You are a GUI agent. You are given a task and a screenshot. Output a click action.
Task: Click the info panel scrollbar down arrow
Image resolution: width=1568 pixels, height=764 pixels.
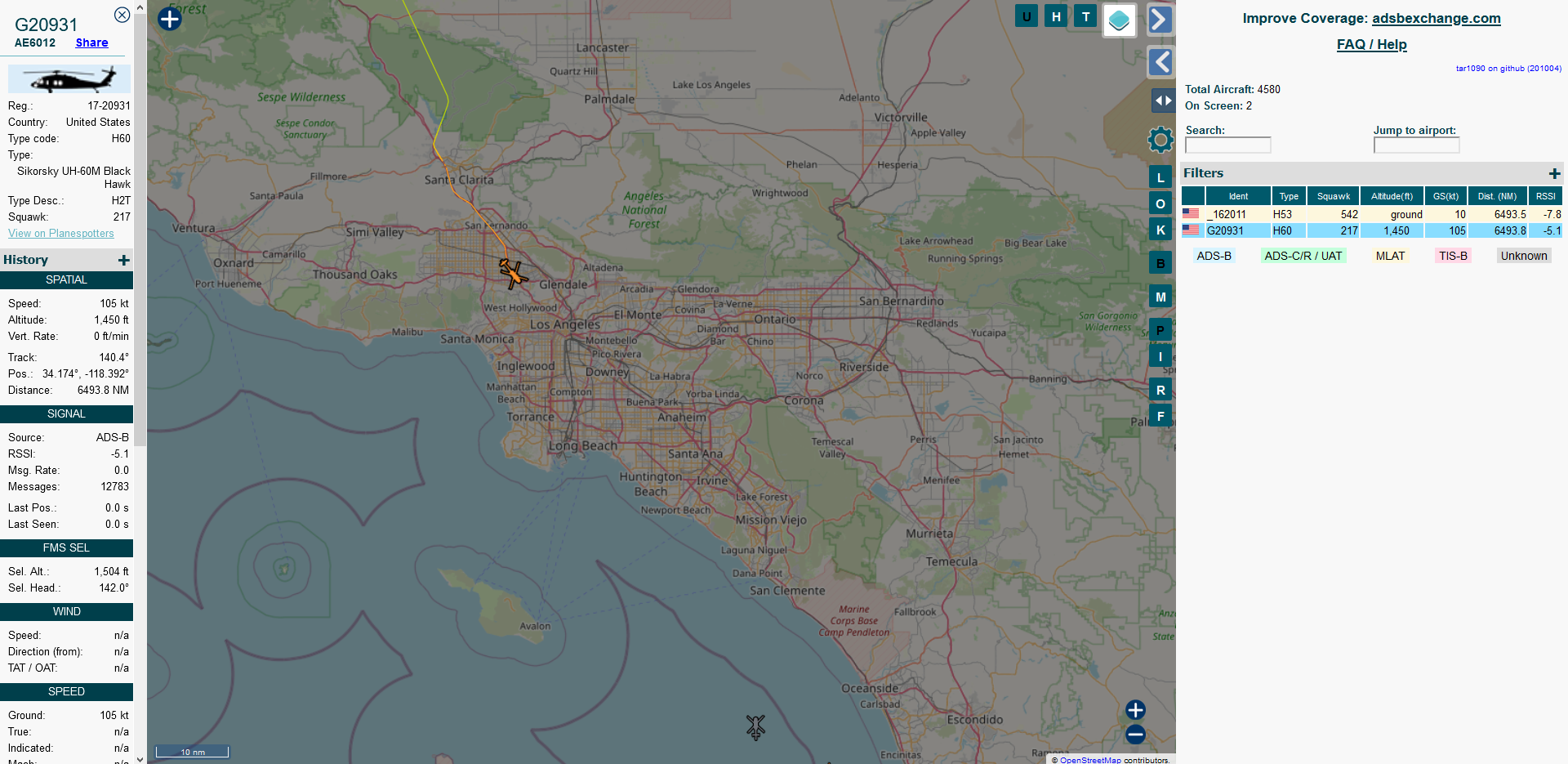(140, 758)
